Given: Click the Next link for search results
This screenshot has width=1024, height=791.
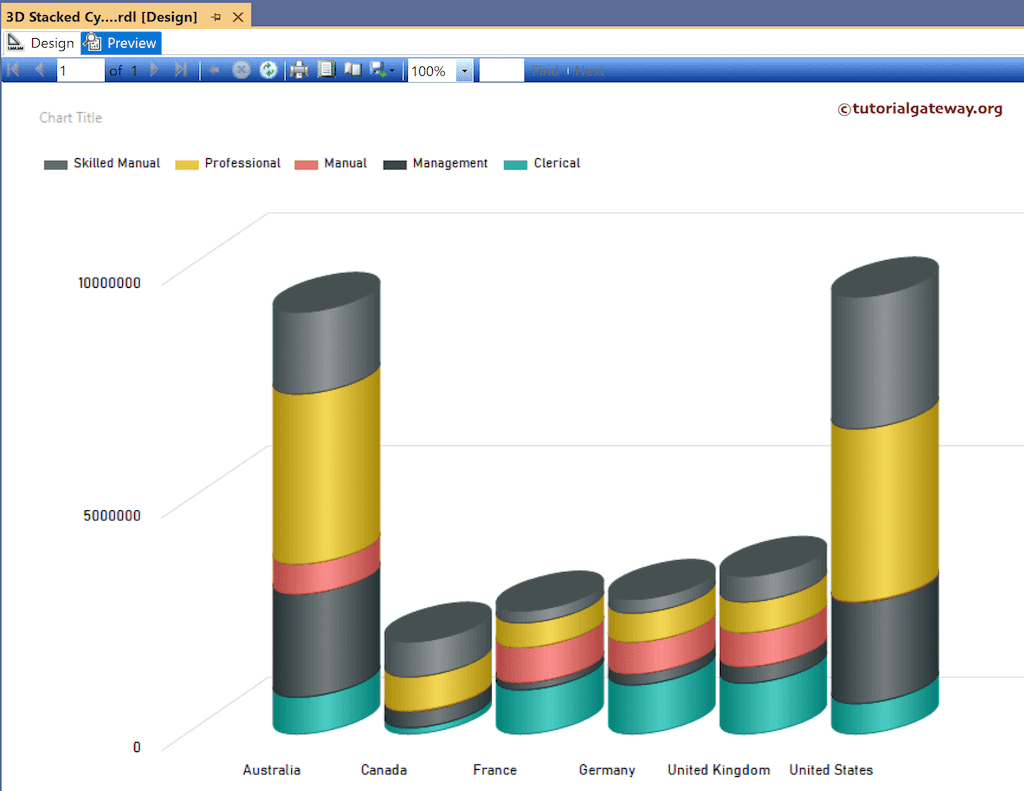Looking at the screenshot, I should 590,70.
